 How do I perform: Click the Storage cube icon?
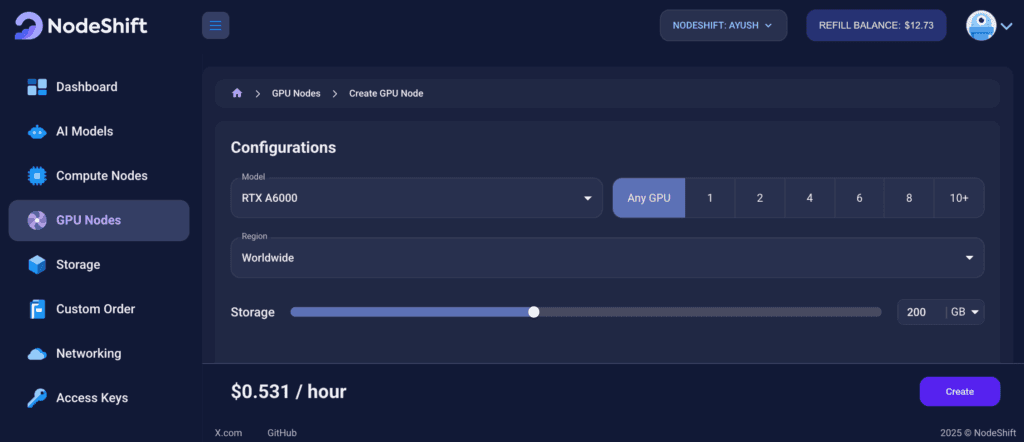(x=37, y=265)
